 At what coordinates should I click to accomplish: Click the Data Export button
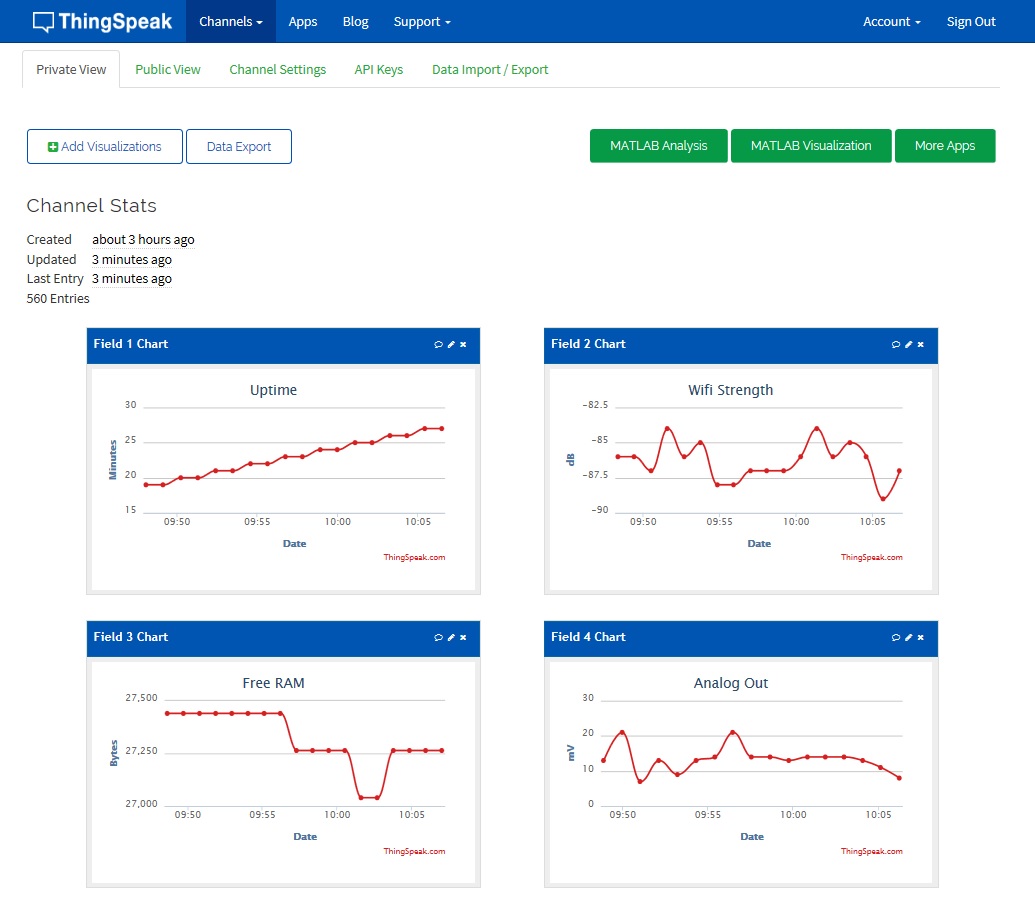tap(239, 147)
